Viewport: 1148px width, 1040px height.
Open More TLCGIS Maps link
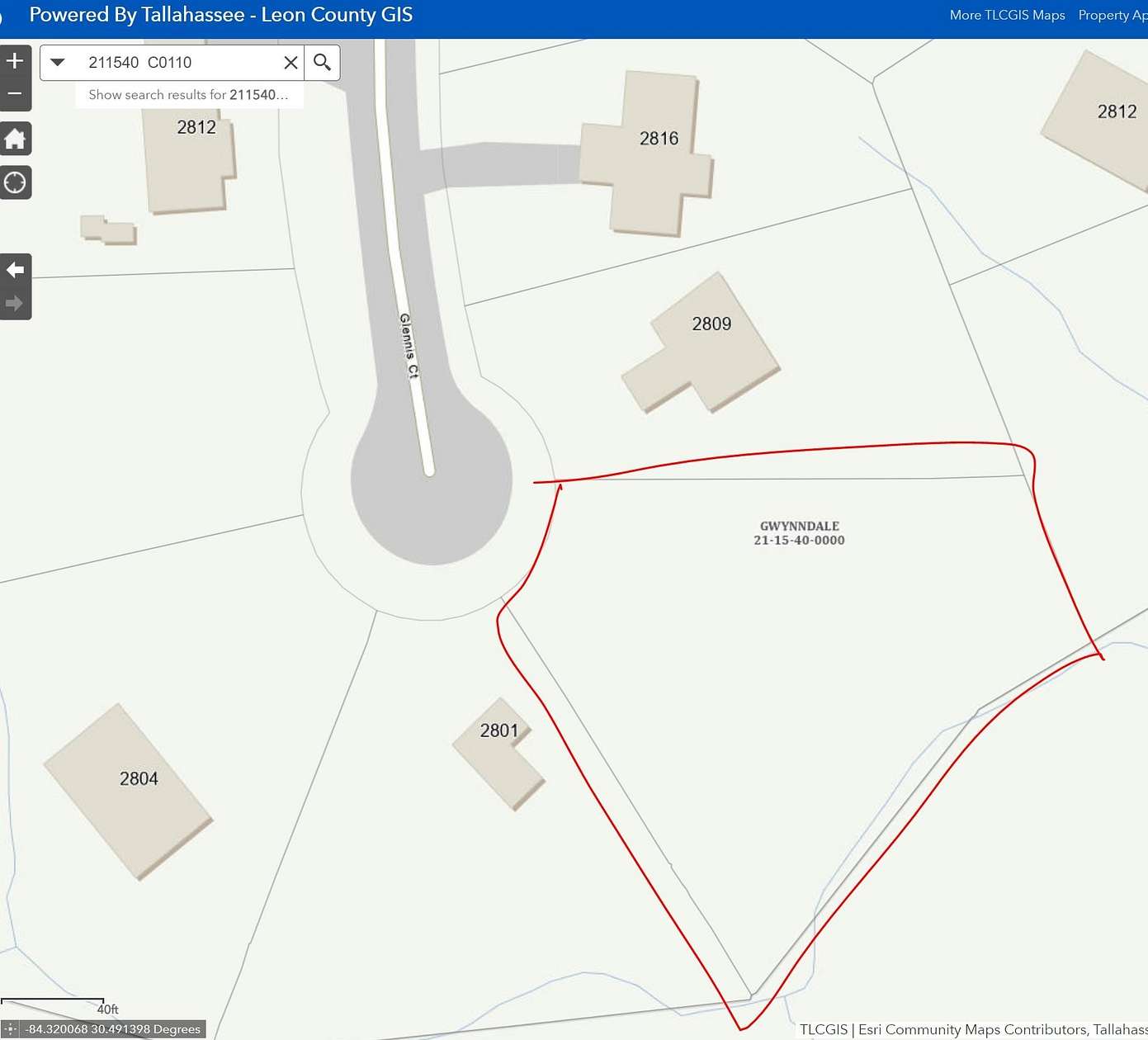click(x=1007, y=15)
